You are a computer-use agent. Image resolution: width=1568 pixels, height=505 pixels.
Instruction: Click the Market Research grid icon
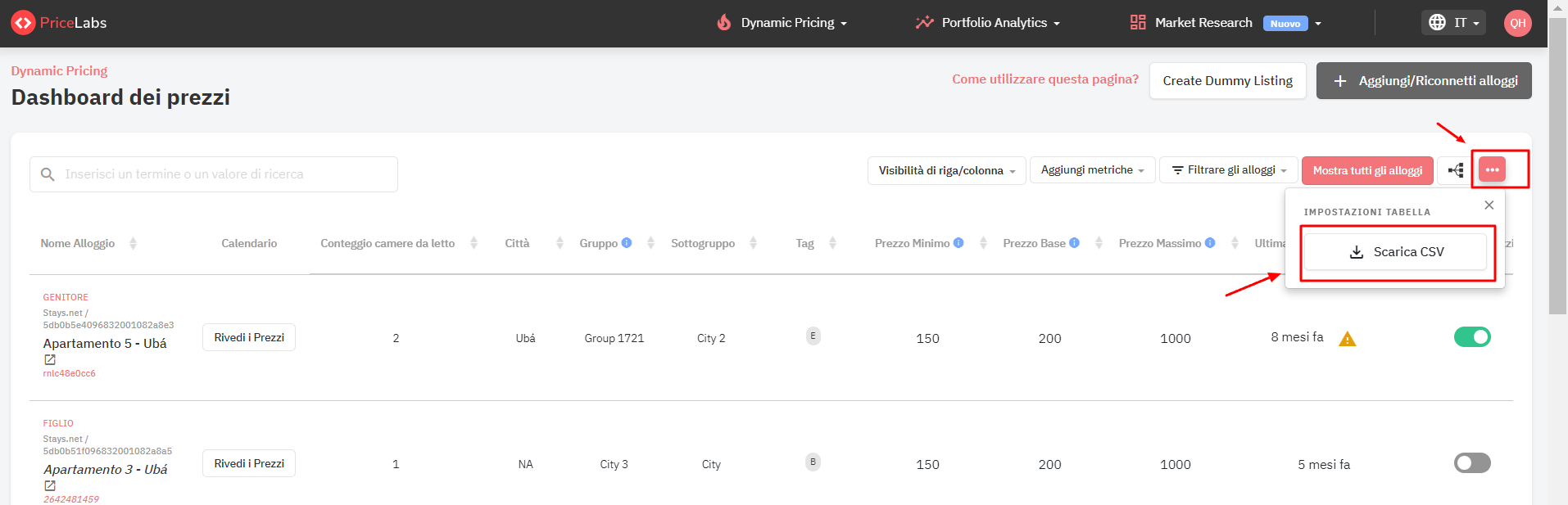(x=1138, y=22)
